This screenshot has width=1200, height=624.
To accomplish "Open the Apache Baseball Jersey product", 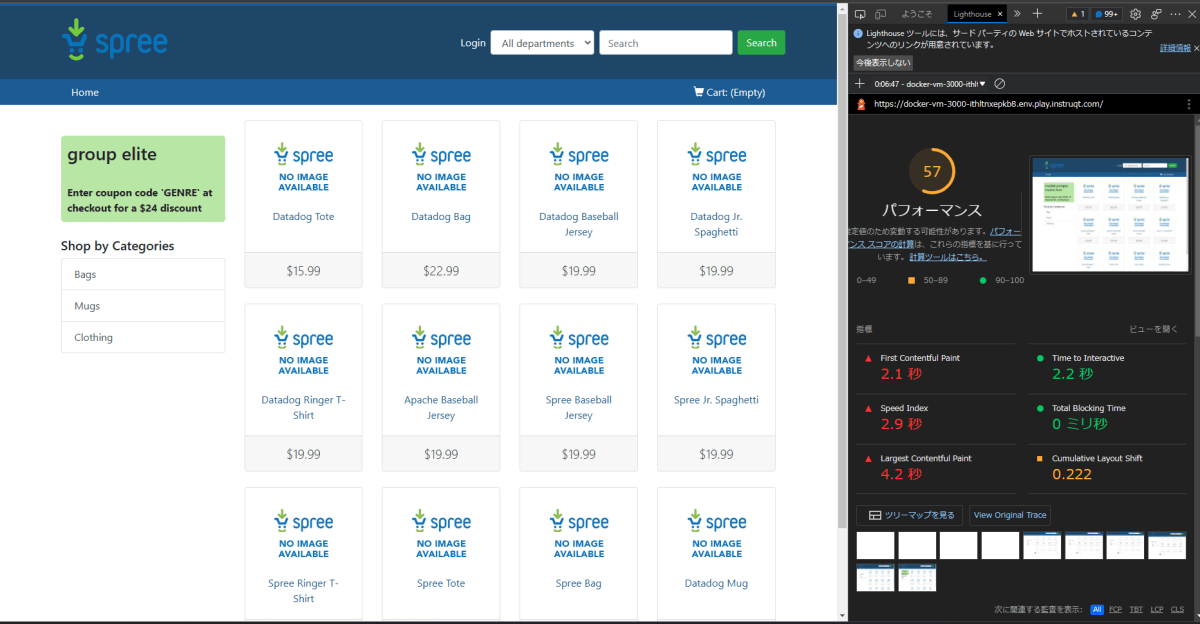I will pyautogui.click(x=441, y=407).
